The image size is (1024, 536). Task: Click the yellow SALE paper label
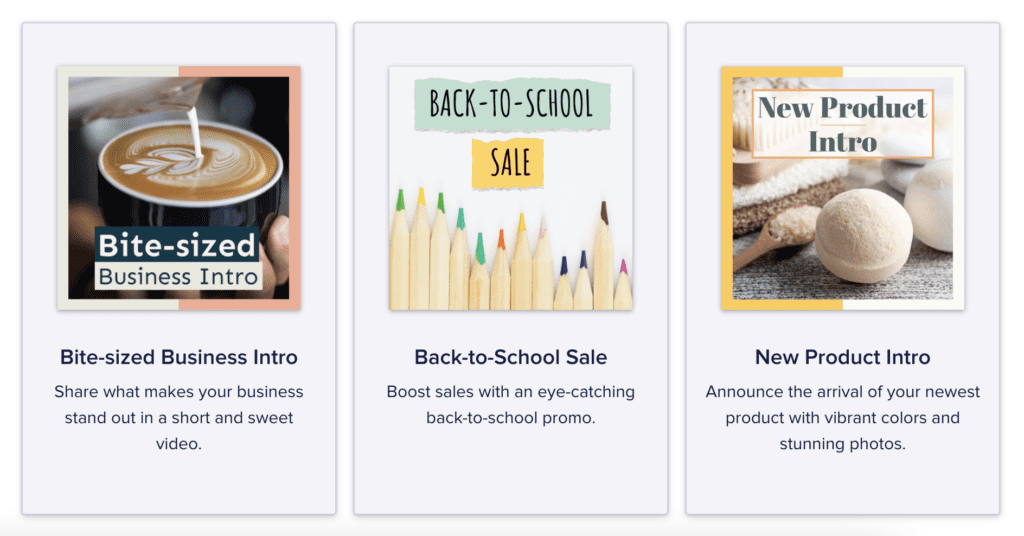coord(510,163)
